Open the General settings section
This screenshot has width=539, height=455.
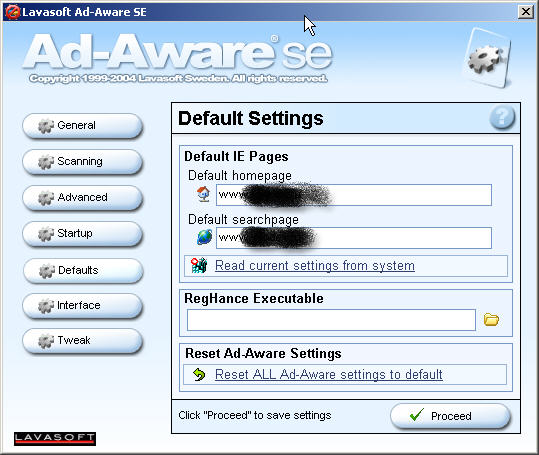click(82, 126)
